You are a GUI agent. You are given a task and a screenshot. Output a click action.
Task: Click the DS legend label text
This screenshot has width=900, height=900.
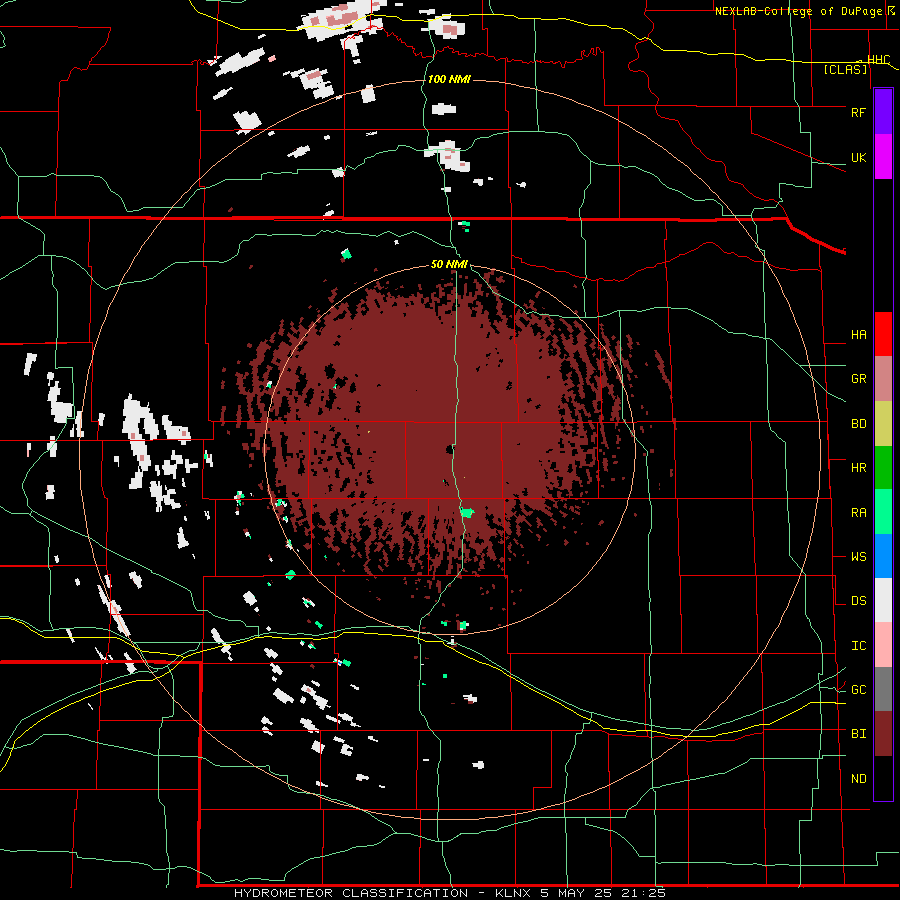coord(858,600)
